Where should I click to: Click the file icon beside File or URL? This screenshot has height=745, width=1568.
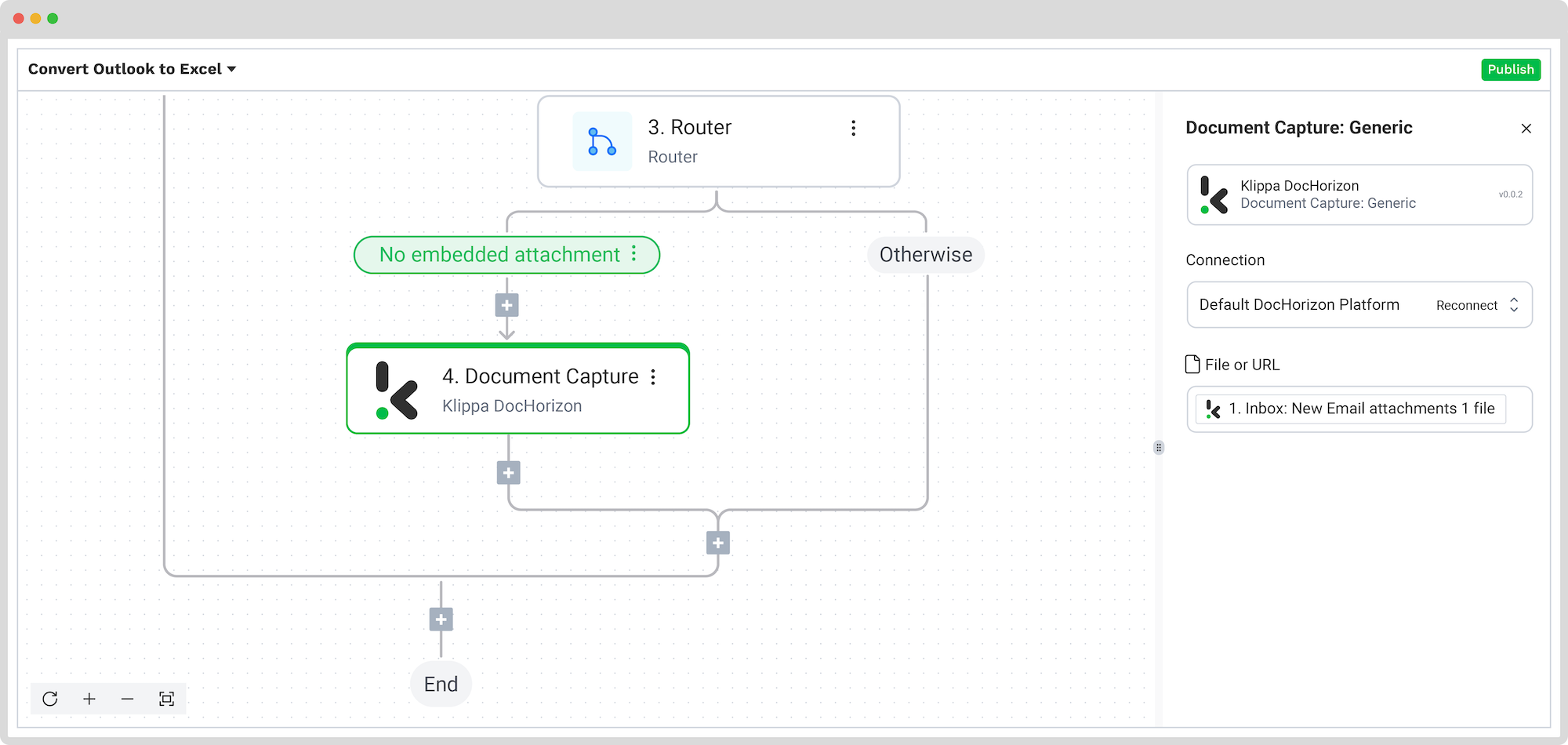point(1192,365)
